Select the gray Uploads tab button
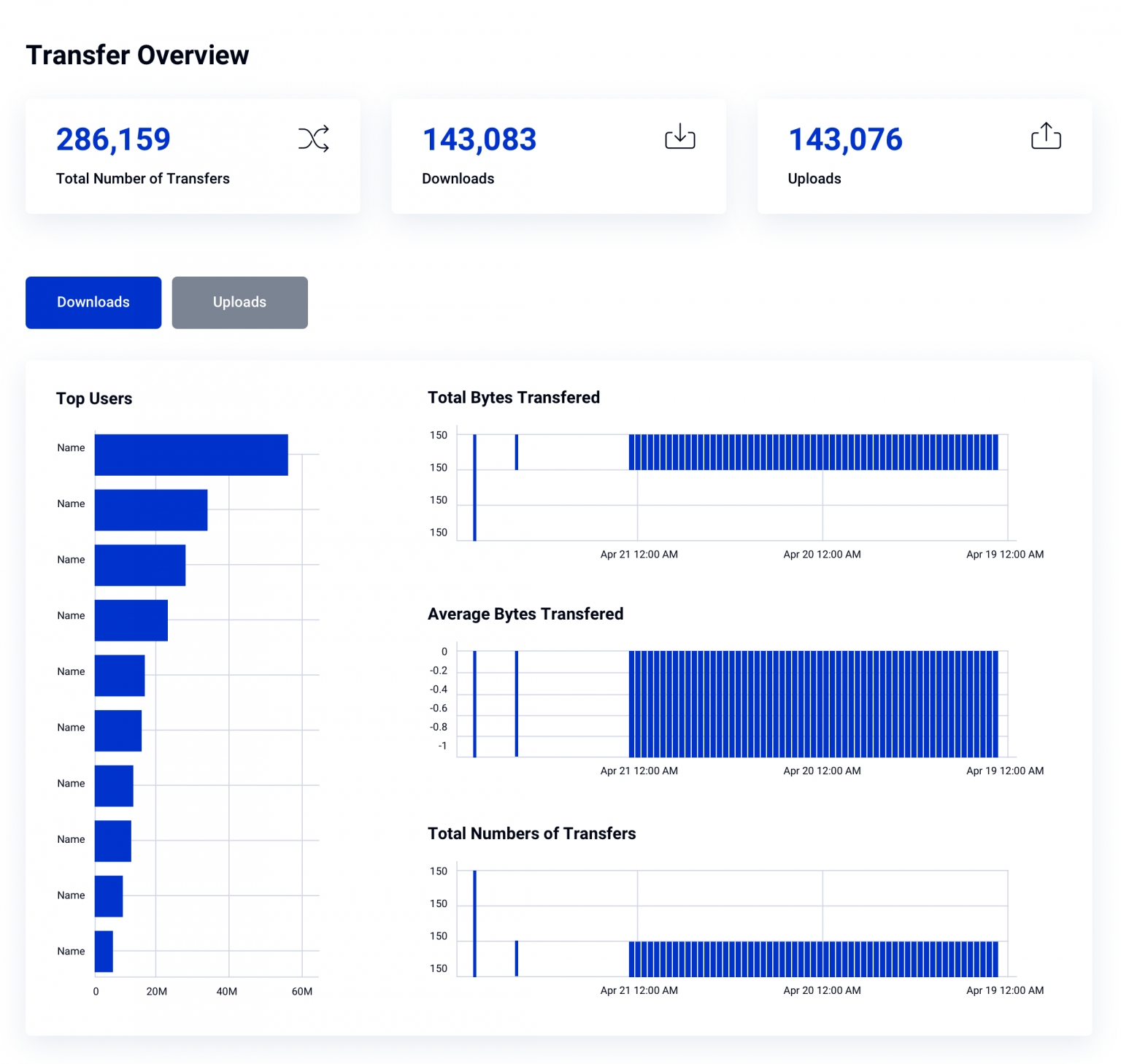The width and height of the screenshot is (1121, 1064). (239, 302)
